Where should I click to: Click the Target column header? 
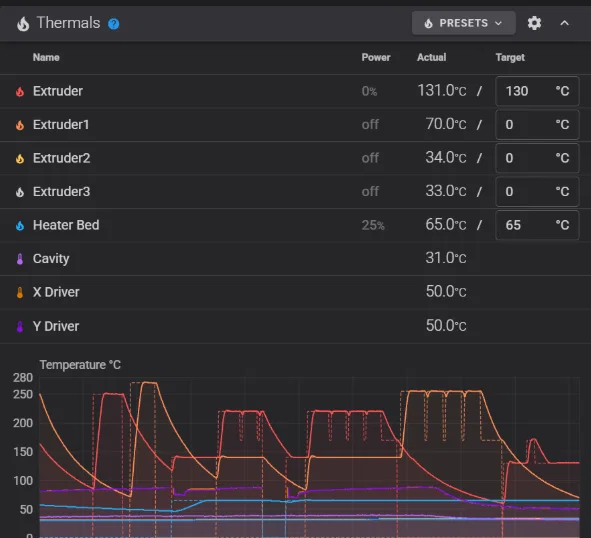coord(510,58)
